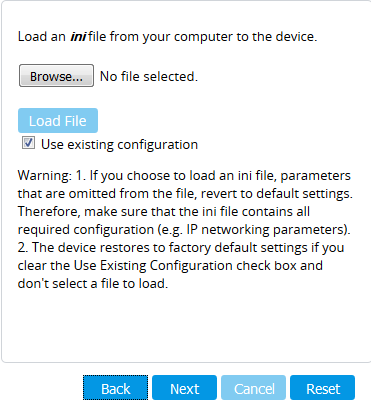Upload the ini file using Load File
The width and height of the screenshot is (371, 405).
[58, 120]
